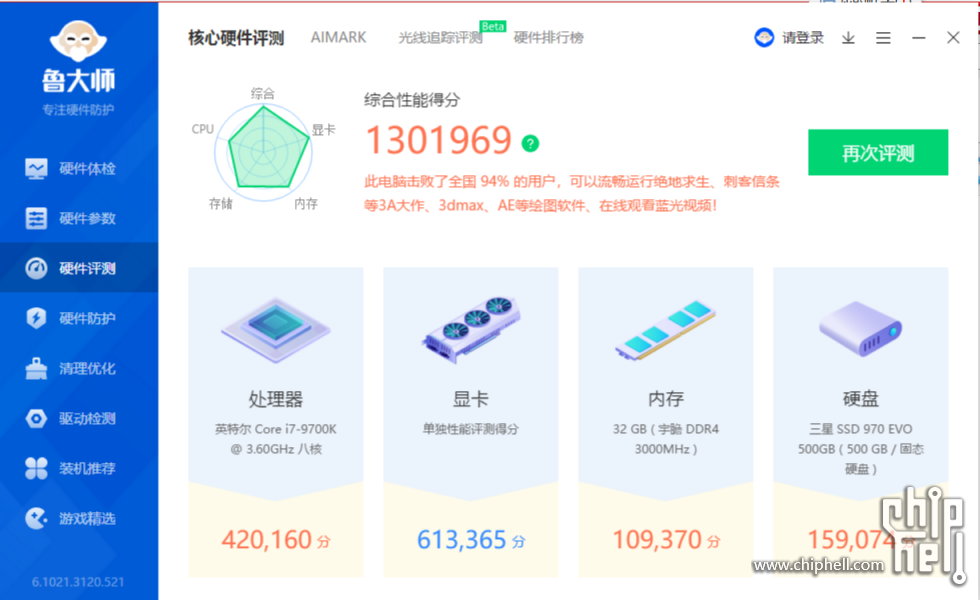Screen dimensions: 980x600
Task: Click the graphics card icon
Action: (471, 329)
